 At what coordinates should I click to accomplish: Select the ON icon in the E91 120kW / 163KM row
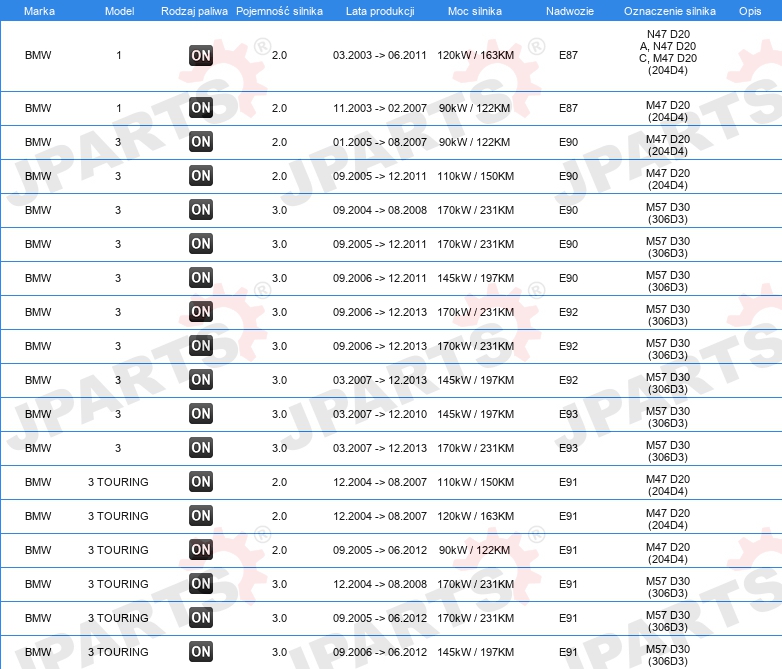coord(201,515)
